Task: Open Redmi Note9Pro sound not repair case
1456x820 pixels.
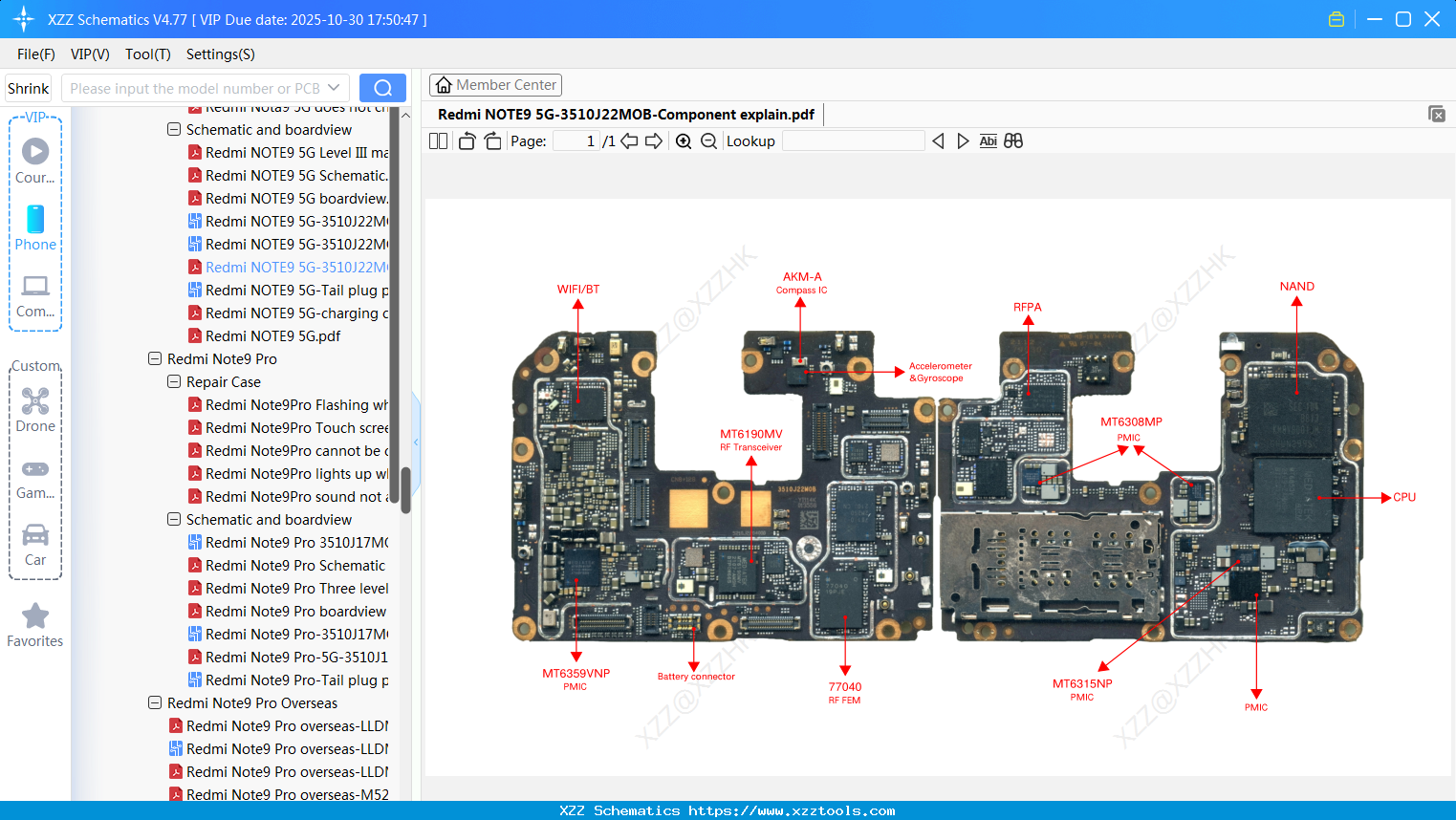Action: pyautogui.click(x=288, y=497)
